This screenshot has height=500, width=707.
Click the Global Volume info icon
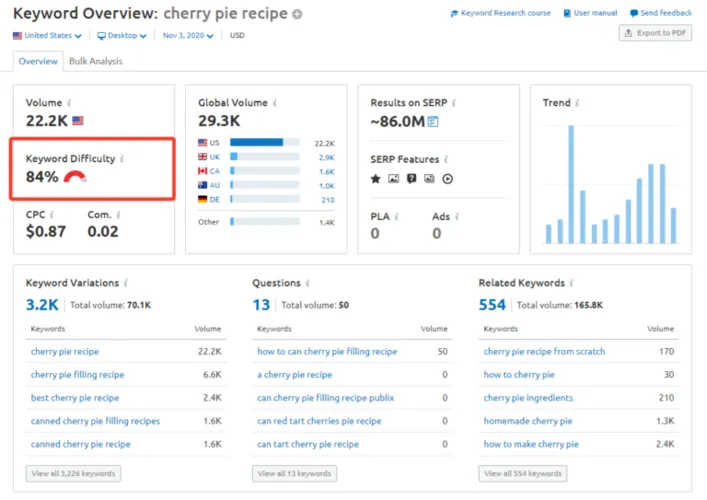275,103
